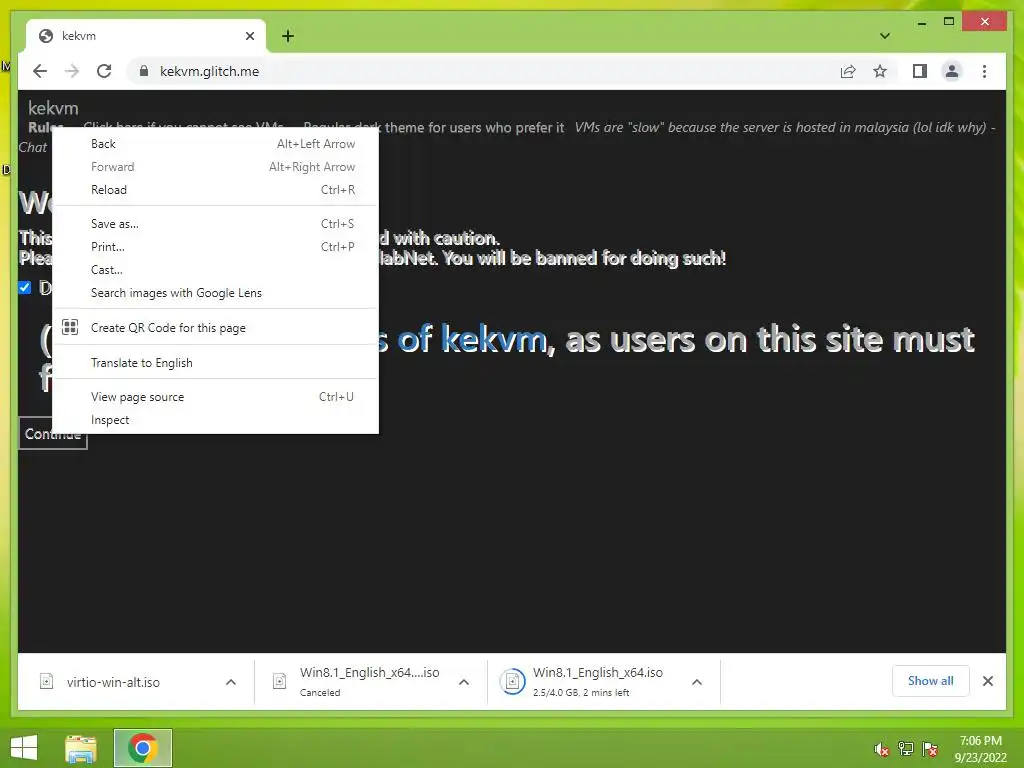Choose Inspect from the context menu

216,420
